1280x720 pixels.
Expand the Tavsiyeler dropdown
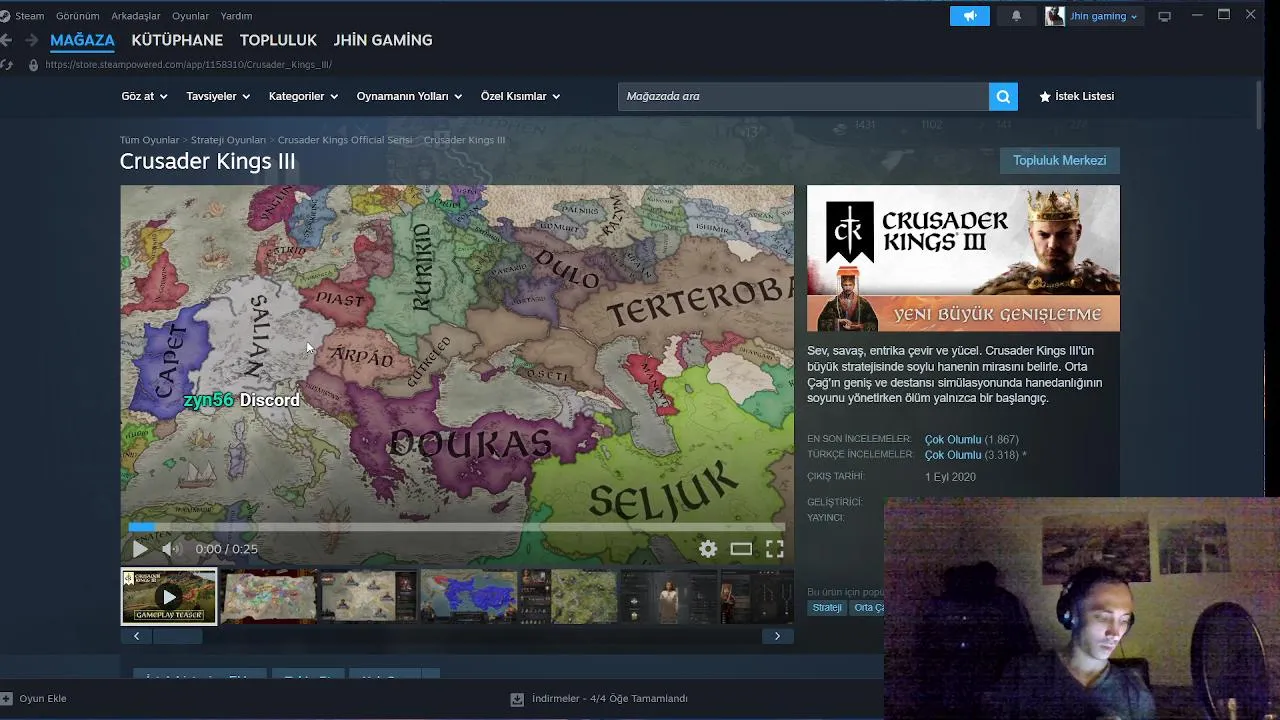[x=218, y=96]
